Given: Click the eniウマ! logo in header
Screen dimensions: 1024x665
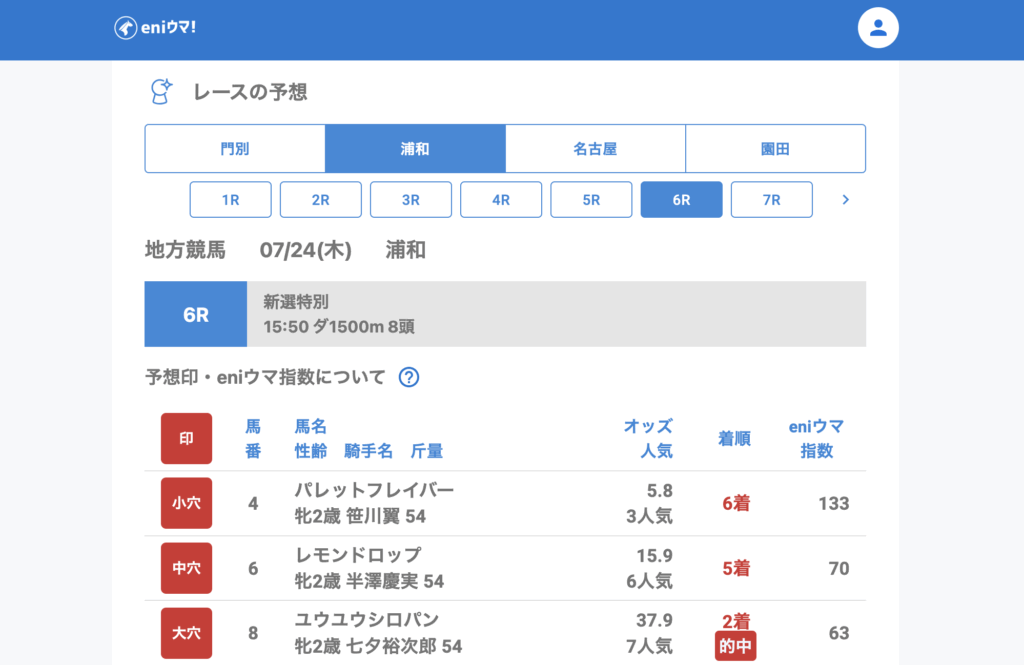Looking at the screenshot, I should coord(155,28).
